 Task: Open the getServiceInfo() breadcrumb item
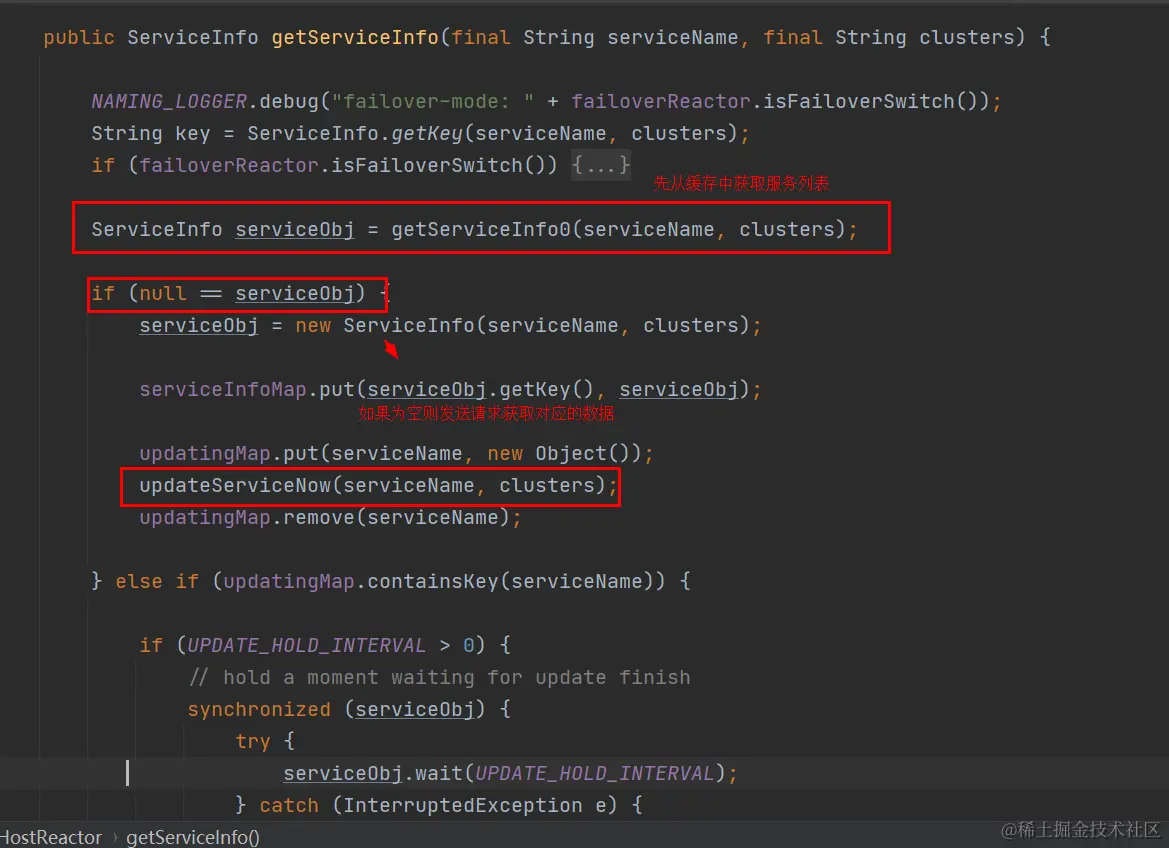point(192,837)
